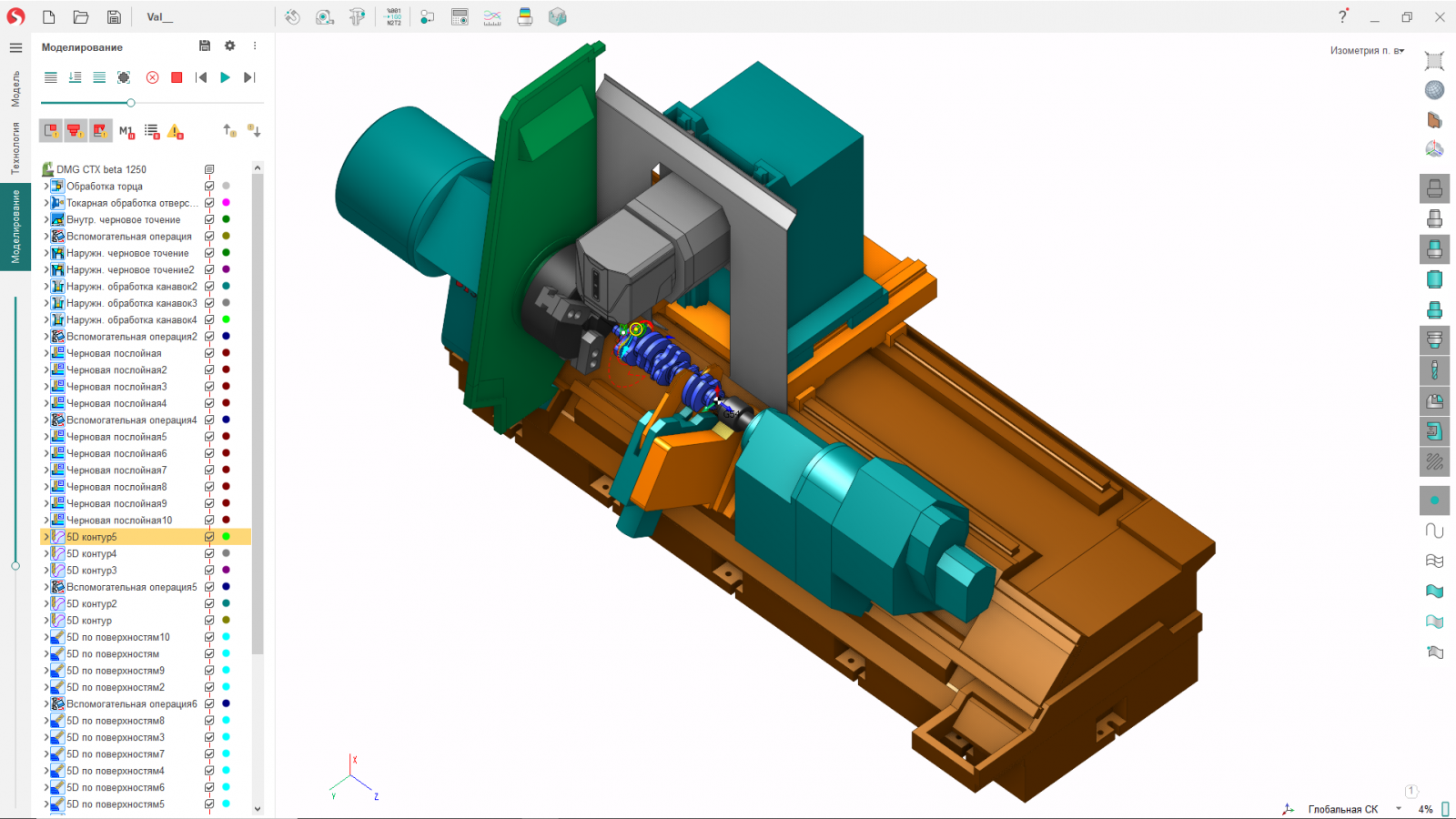Click the warning triangle filter icon
Screen dimensions: 1456x819
pos(175,131)
